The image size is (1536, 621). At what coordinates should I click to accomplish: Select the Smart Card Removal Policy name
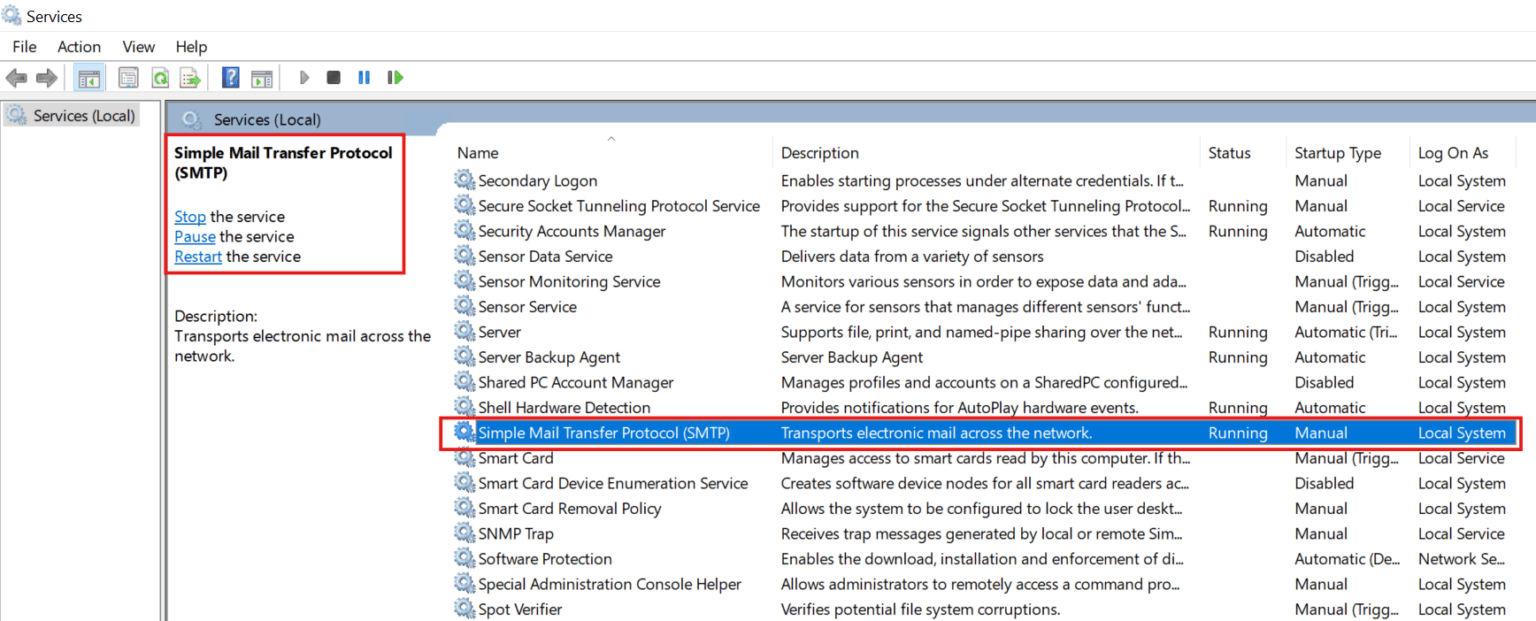coord(570,508)
